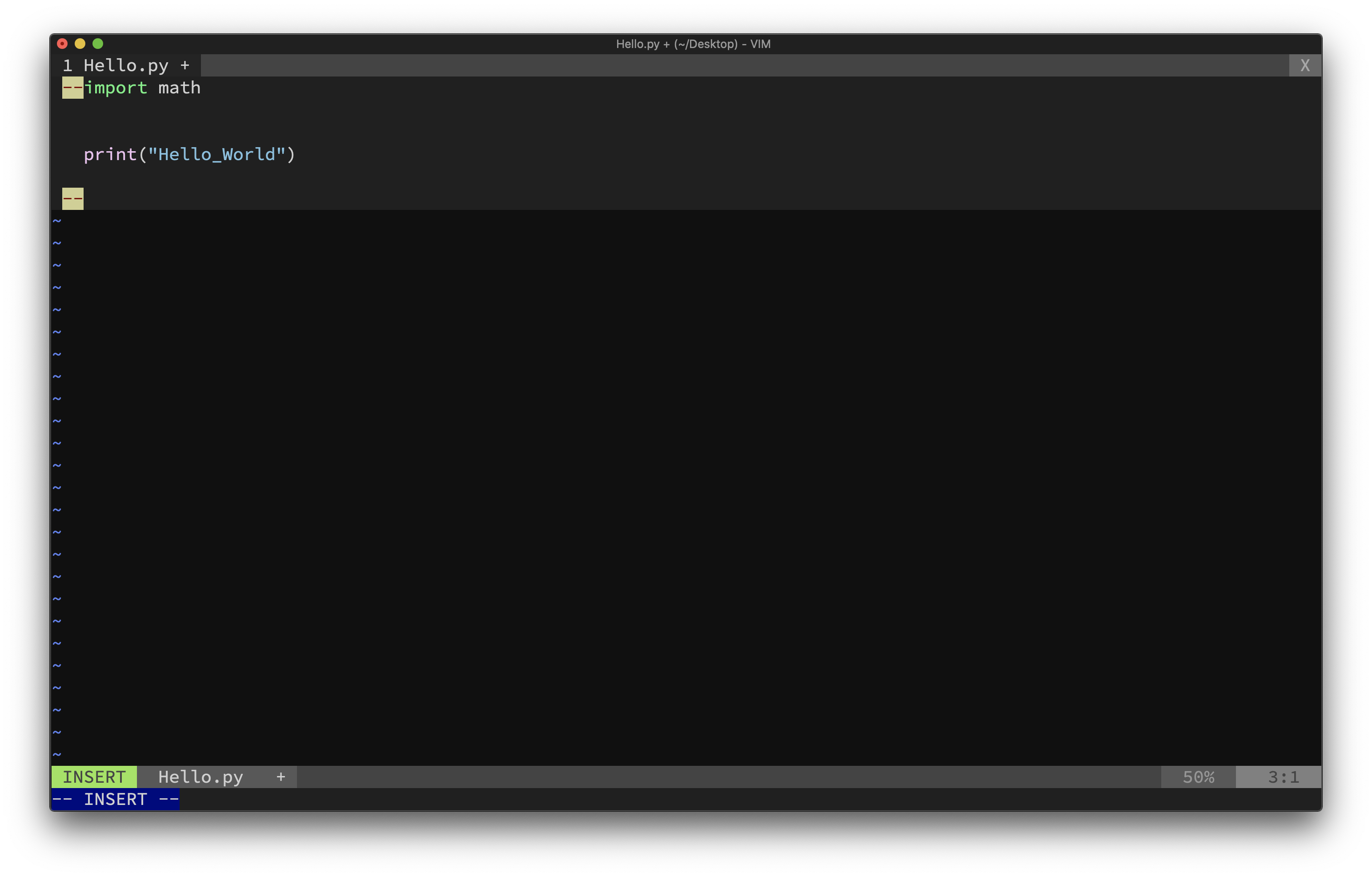Click the window title Hello.py text

(637, 44)
